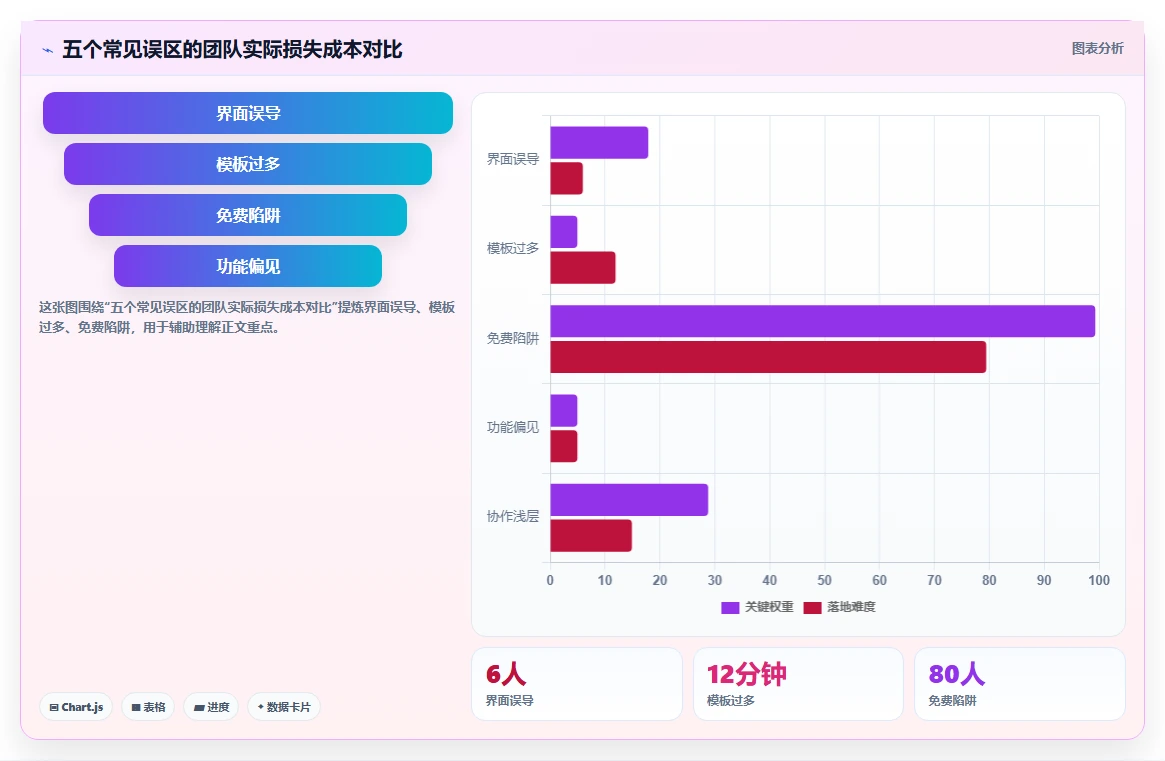
Task: Click the purple 界面误导 bar in chart
Action: [x=599, y=143]
